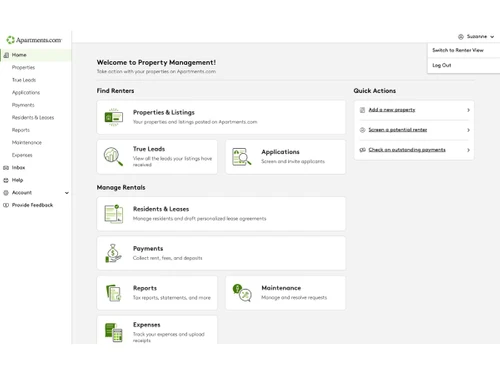Click the Expenses calculator icon
500x375 pixels.
pos(114,332)
